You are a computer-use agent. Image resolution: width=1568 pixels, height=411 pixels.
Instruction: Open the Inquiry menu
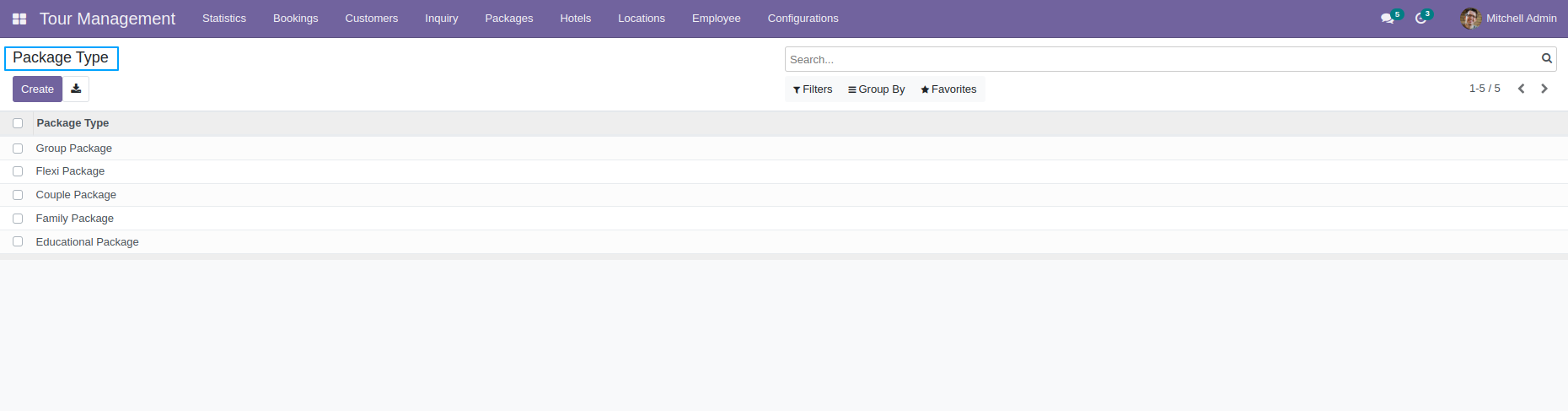pyautogui.click(x=442, y=19)
